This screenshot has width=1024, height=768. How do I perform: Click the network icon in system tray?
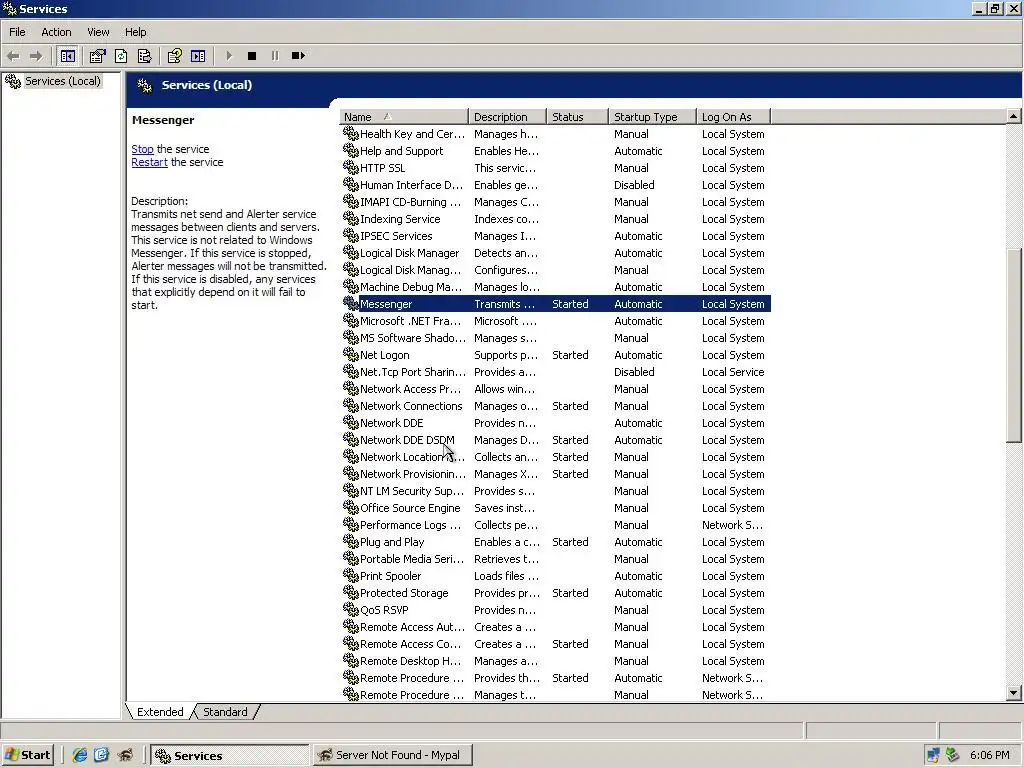click(933, 755)
